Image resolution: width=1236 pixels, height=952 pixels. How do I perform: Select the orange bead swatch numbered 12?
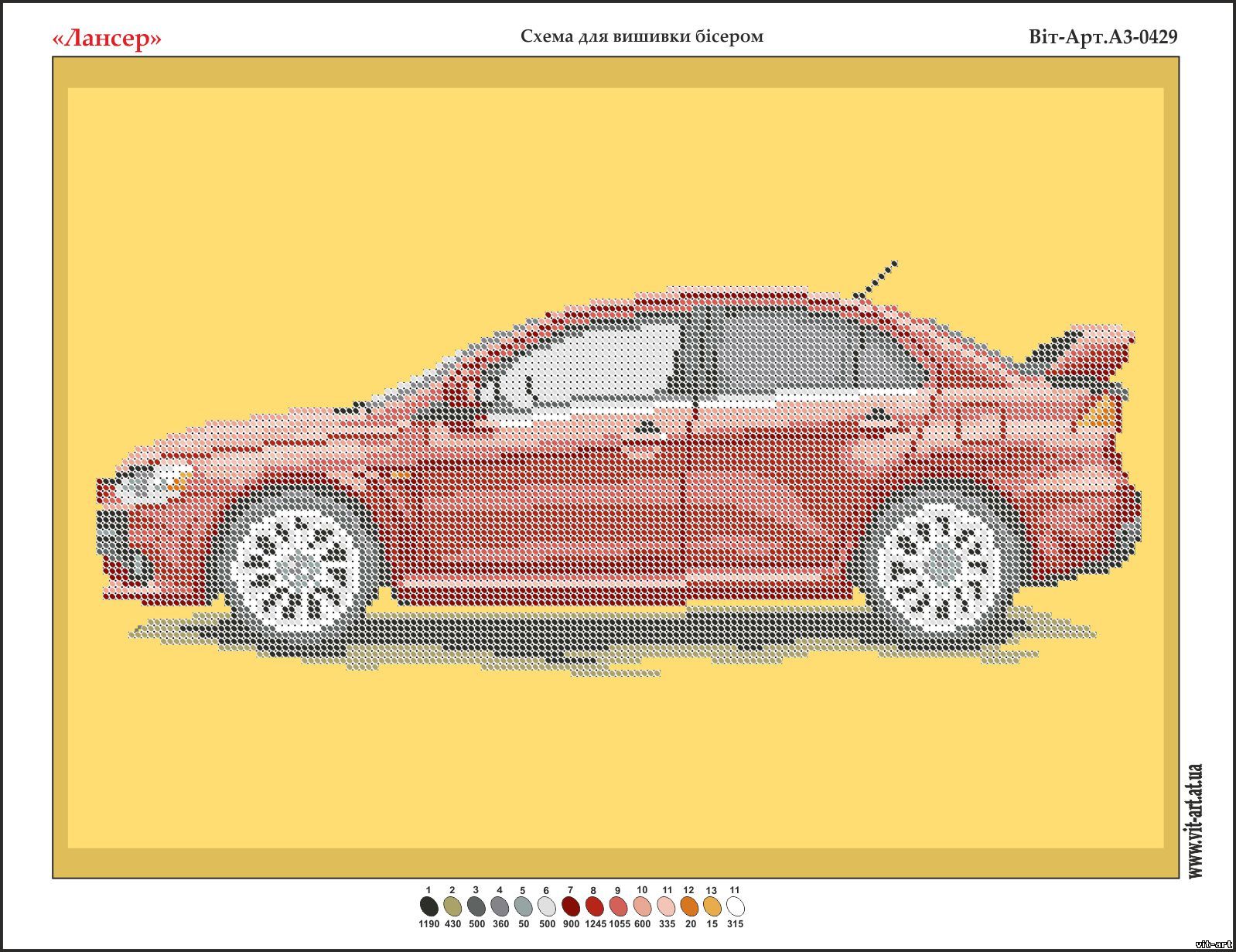[x=689, y=906]
